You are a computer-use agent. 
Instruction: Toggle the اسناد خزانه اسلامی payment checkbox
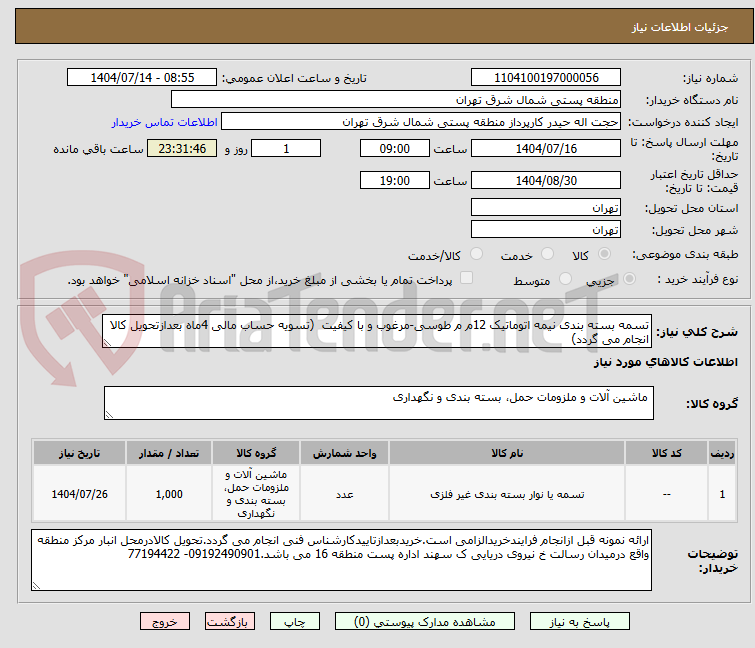tap(466, 279)
